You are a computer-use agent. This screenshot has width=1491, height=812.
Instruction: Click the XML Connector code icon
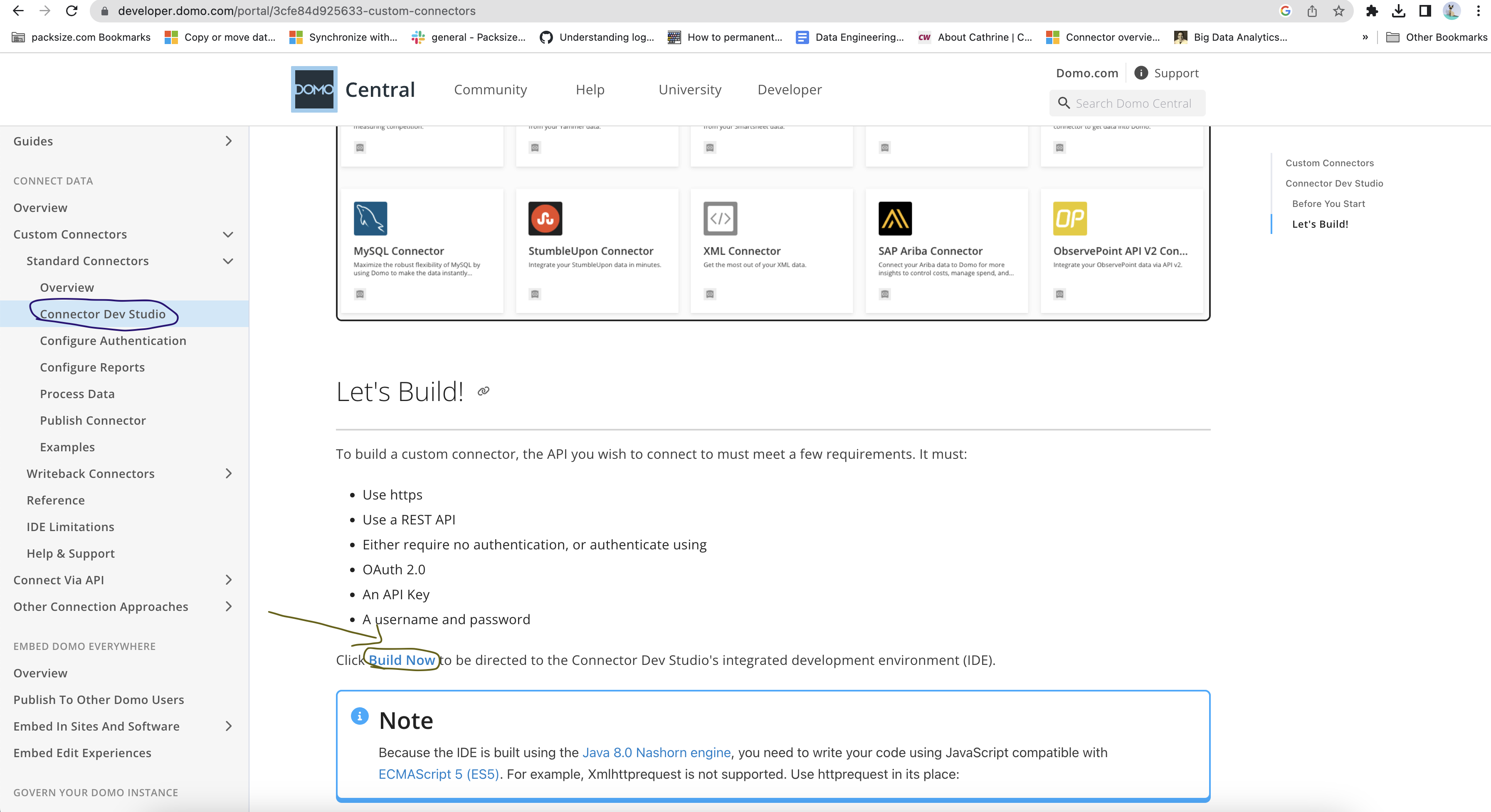tap(720, 218)
